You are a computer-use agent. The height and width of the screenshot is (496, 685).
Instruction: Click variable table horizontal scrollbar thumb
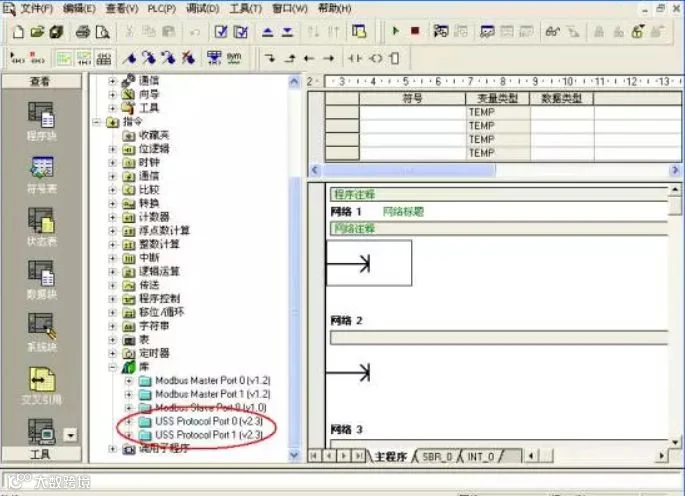coord(409,170)
